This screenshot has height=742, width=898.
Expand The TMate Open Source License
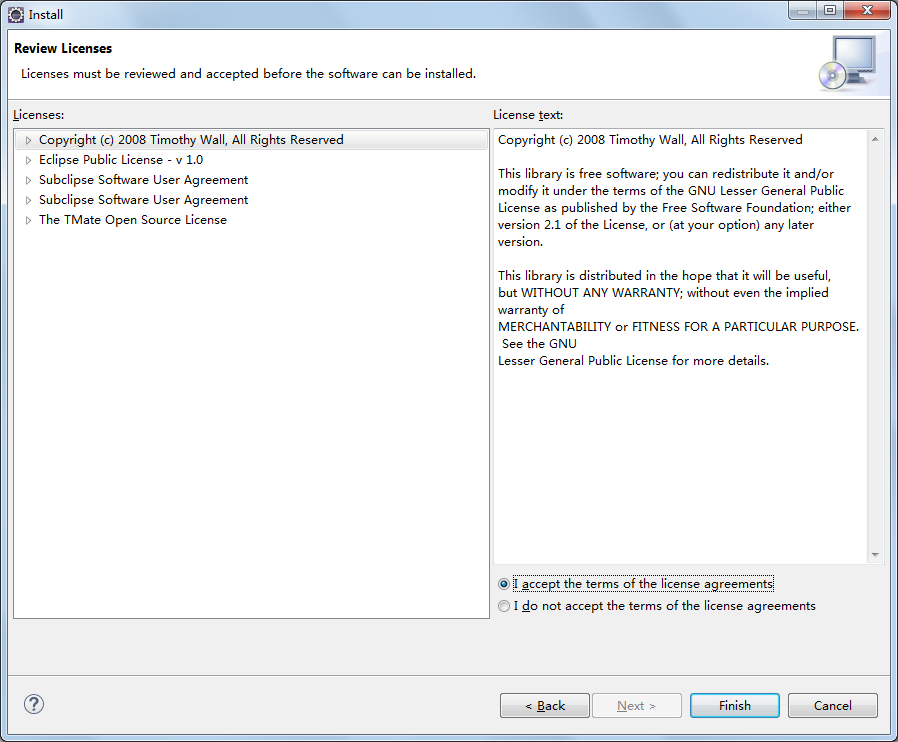(x=28, y=220)
